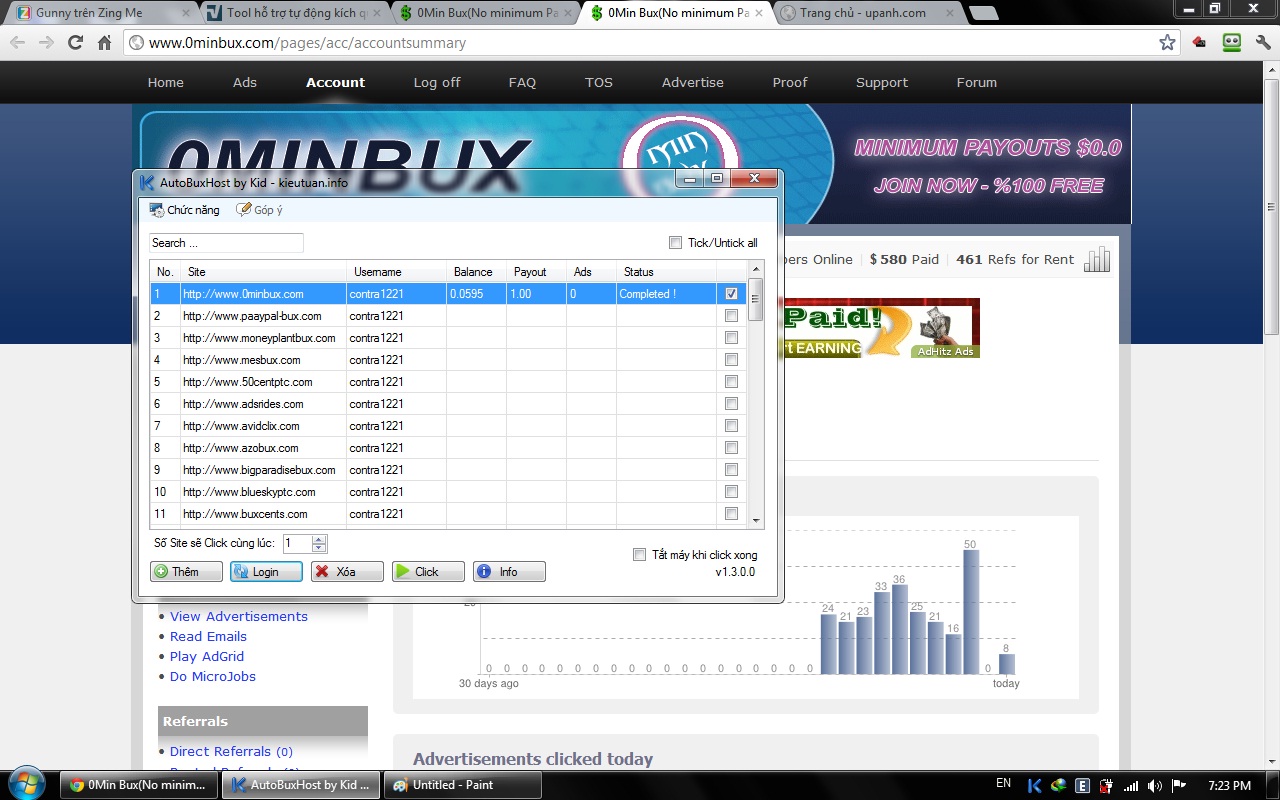Click the Search field in AutoBuxHost

tap(226, 243)
